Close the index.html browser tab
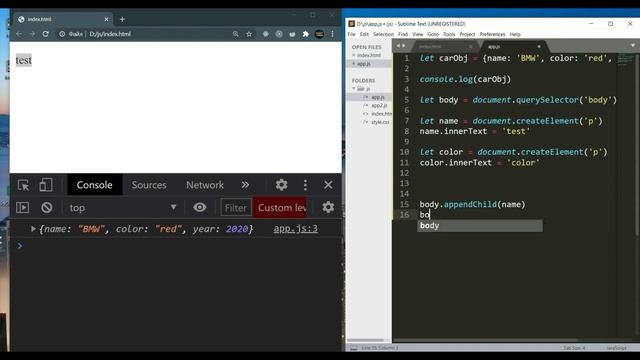The image size is (640, 360). pyautogui.click(x=107, y=19)
